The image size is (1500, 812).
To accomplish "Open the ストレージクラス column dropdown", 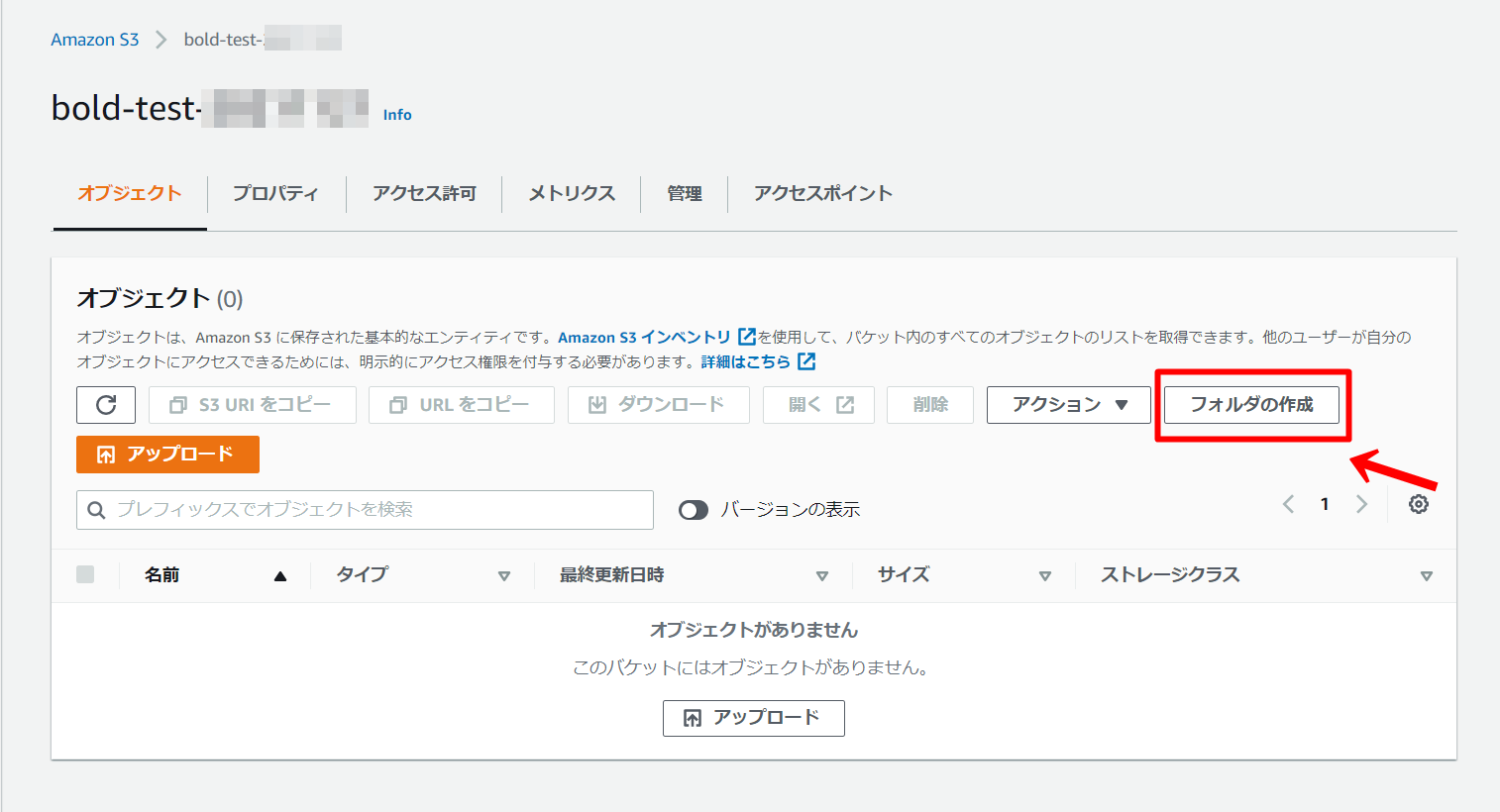I will 1427,574.
